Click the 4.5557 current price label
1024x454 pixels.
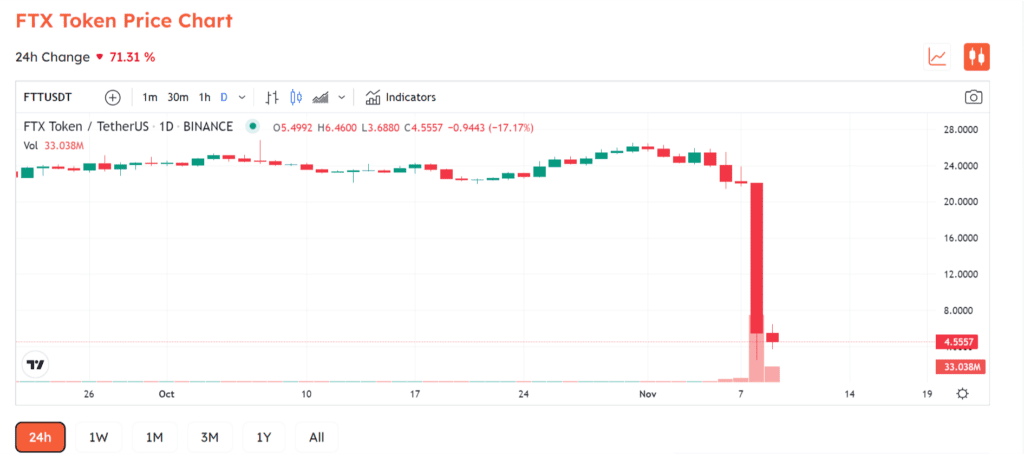point(958,342)
